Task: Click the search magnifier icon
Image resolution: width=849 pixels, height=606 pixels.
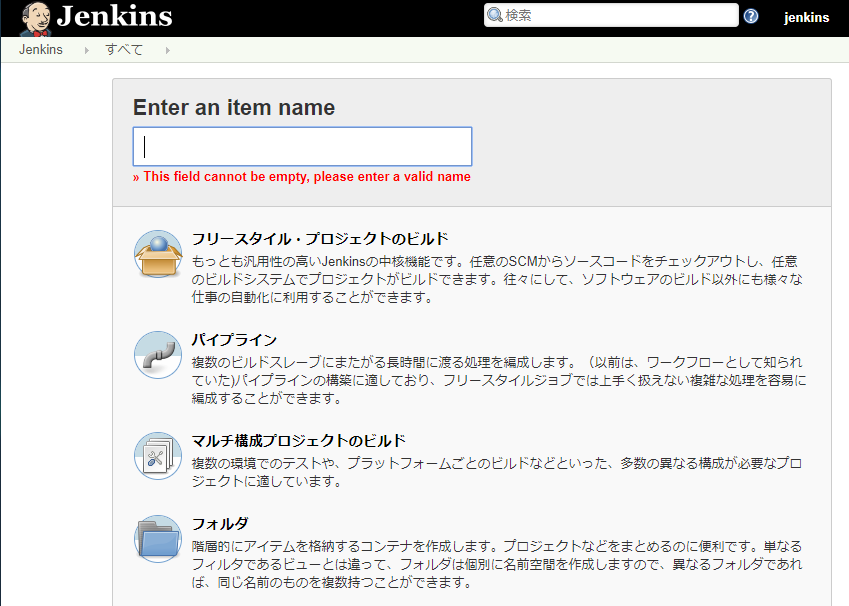Action: [494, 15]
